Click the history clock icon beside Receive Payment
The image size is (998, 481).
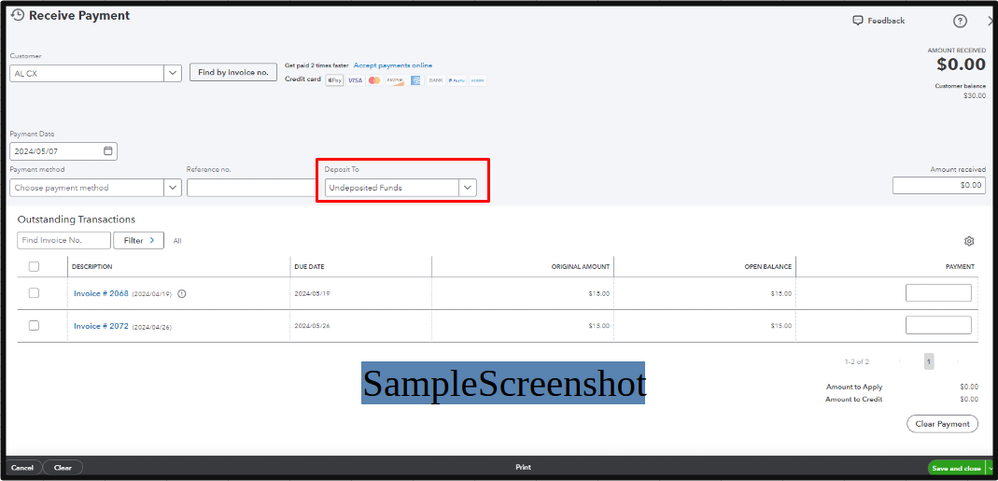[x=18, y=15]
